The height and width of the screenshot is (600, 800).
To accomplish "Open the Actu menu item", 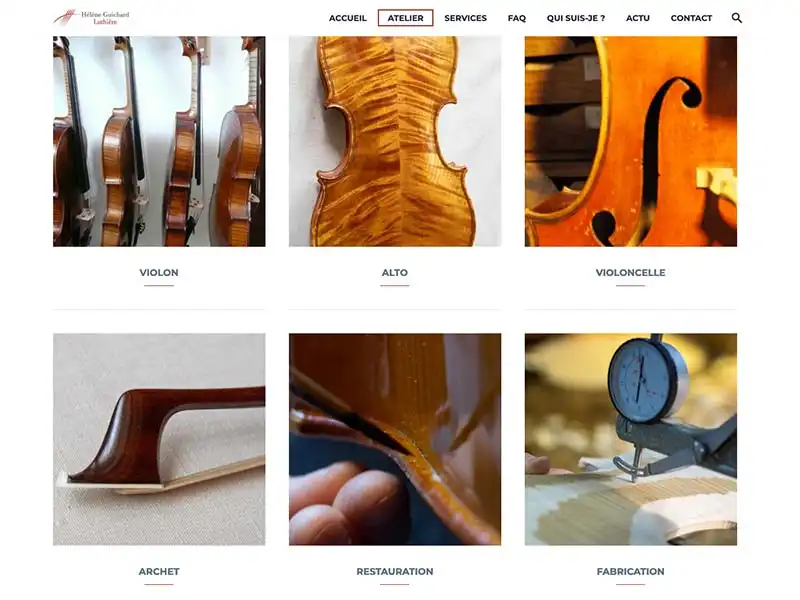I will coord(638,18).
